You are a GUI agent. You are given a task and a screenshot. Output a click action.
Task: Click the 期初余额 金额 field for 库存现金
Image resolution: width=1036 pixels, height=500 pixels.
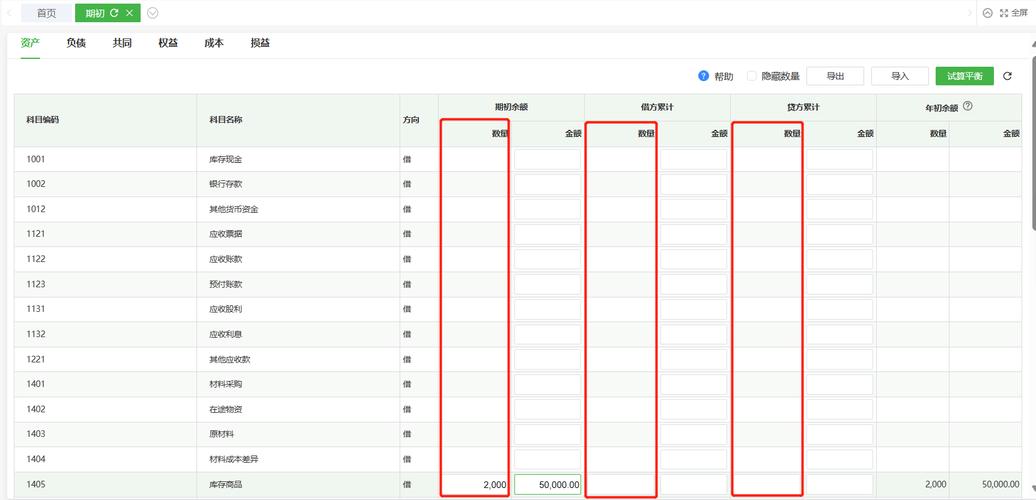547,159
